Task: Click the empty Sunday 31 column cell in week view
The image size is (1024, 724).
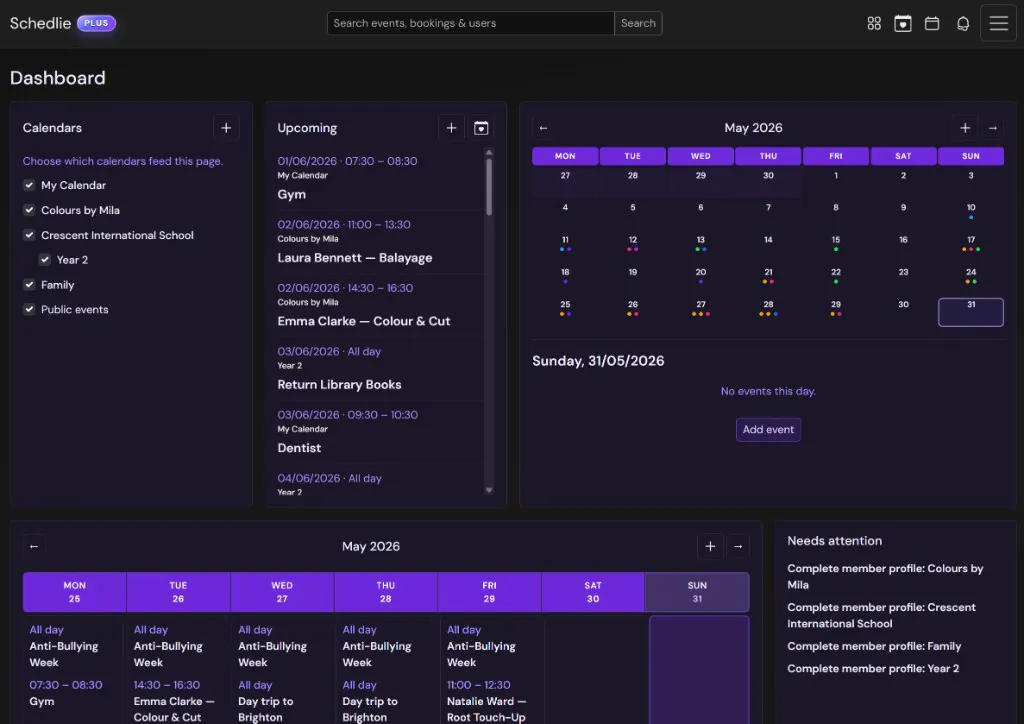Action: click(699, 670)
